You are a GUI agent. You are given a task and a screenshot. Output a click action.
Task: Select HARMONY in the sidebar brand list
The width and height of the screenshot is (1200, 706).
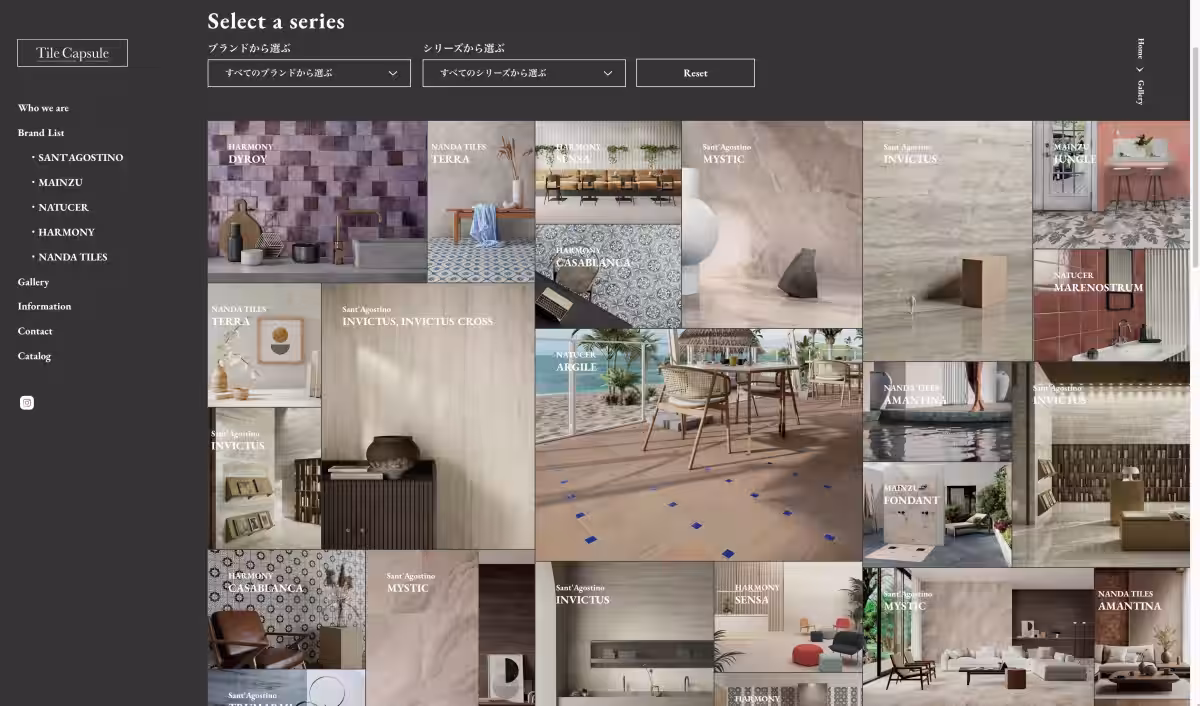pos(66,232)
